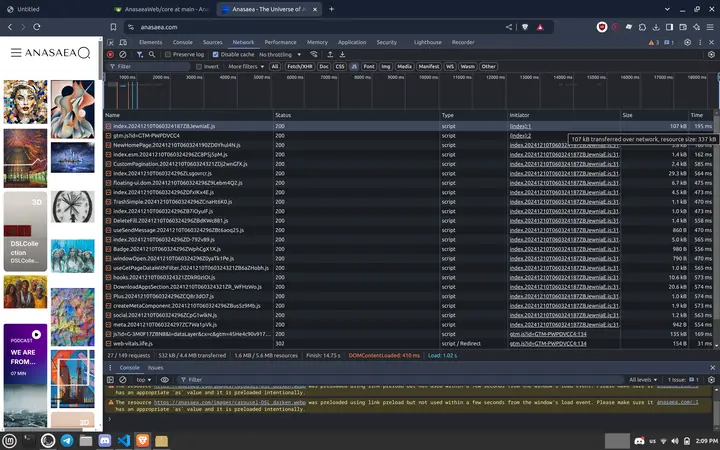Clear the network log
Screen dimensions: 720x450
[123, 54]
